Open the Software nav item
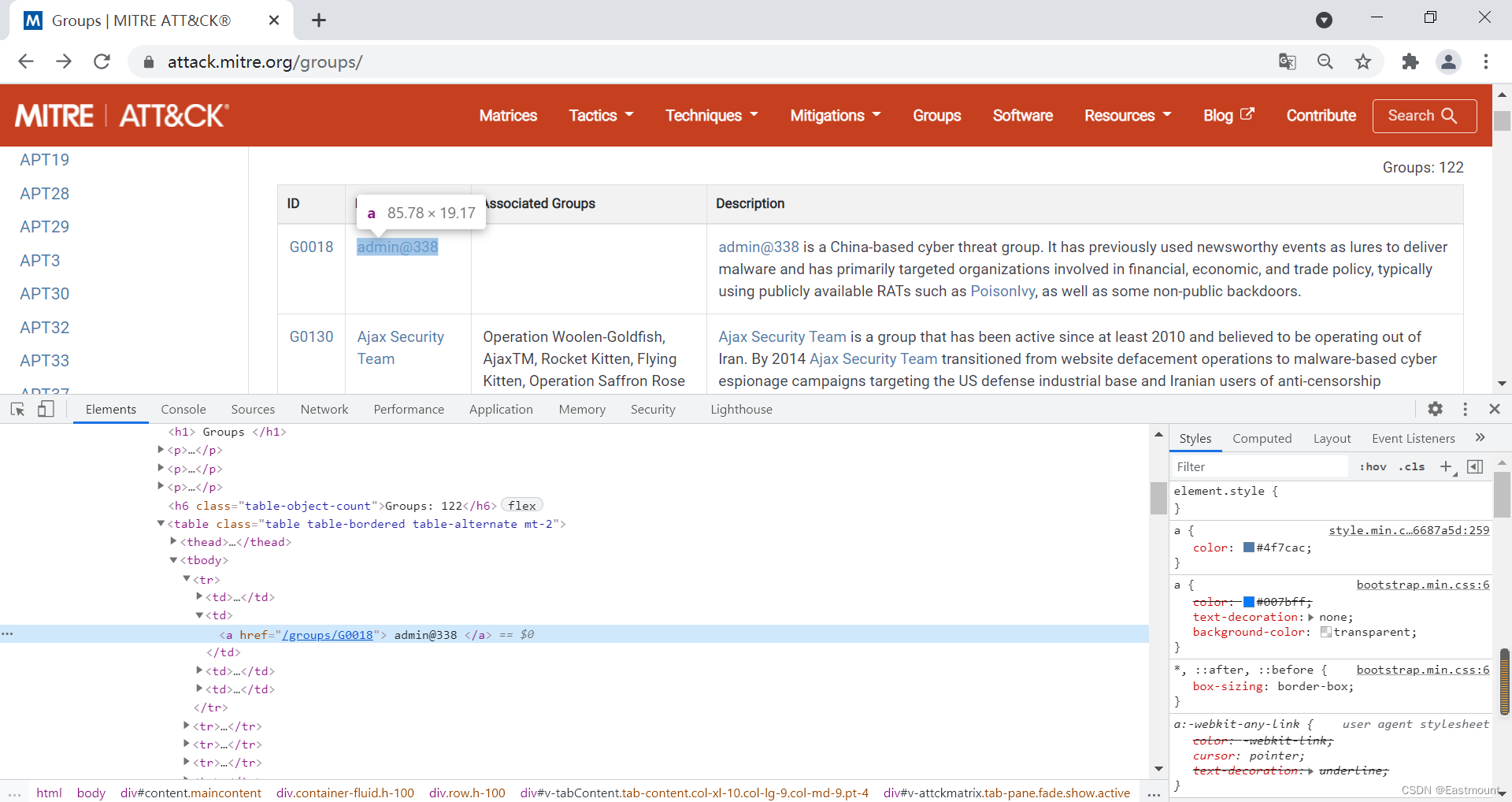Image resolution: width=1512 pixels, height=802 pixels. (x=1022, y=115)
